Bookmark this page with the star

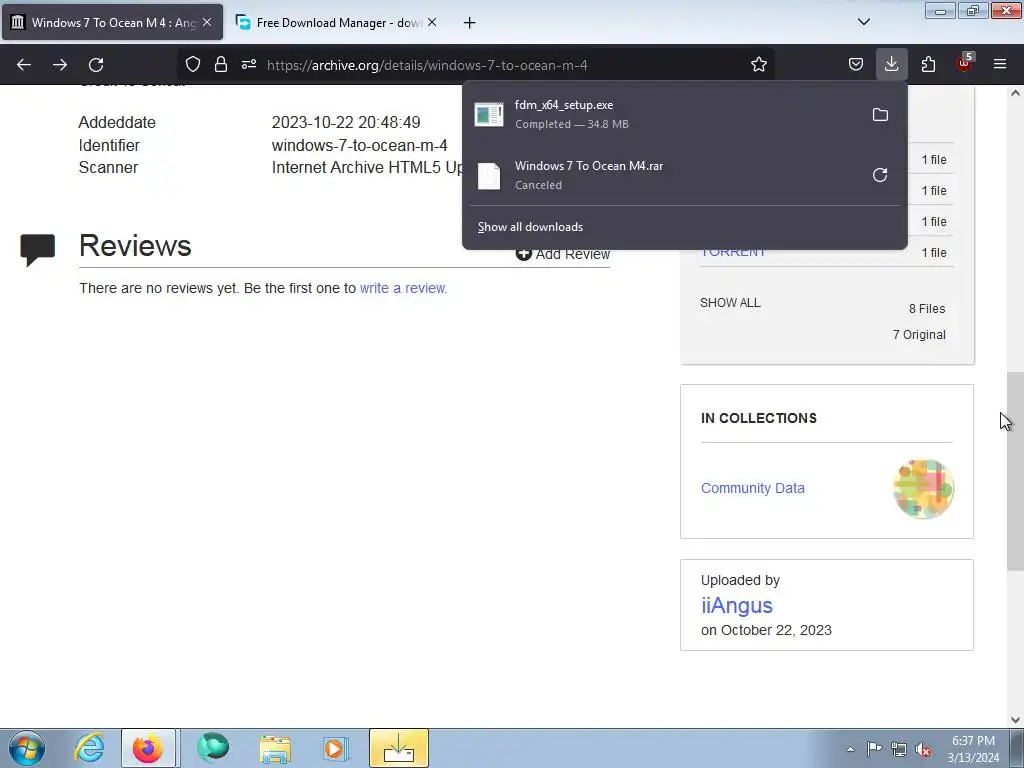point(758,65)
